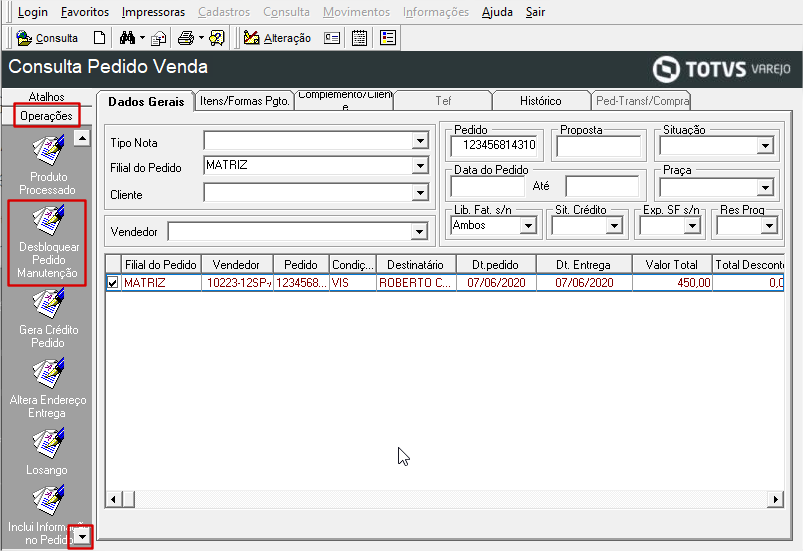Open the Ajuda menu

(x=497, y=12)
